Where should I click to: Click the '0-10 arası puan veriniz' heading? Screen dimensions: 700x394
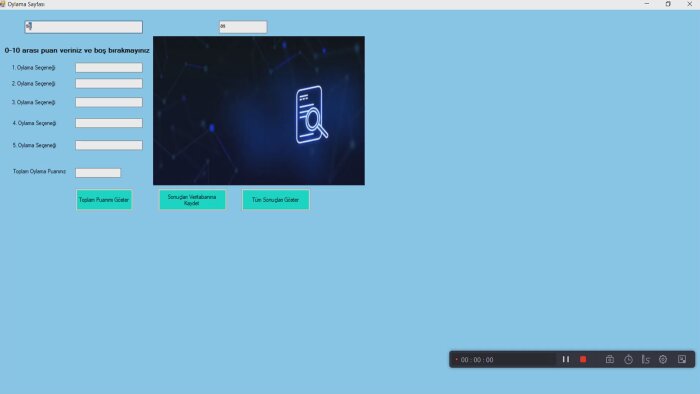[77, 50]
